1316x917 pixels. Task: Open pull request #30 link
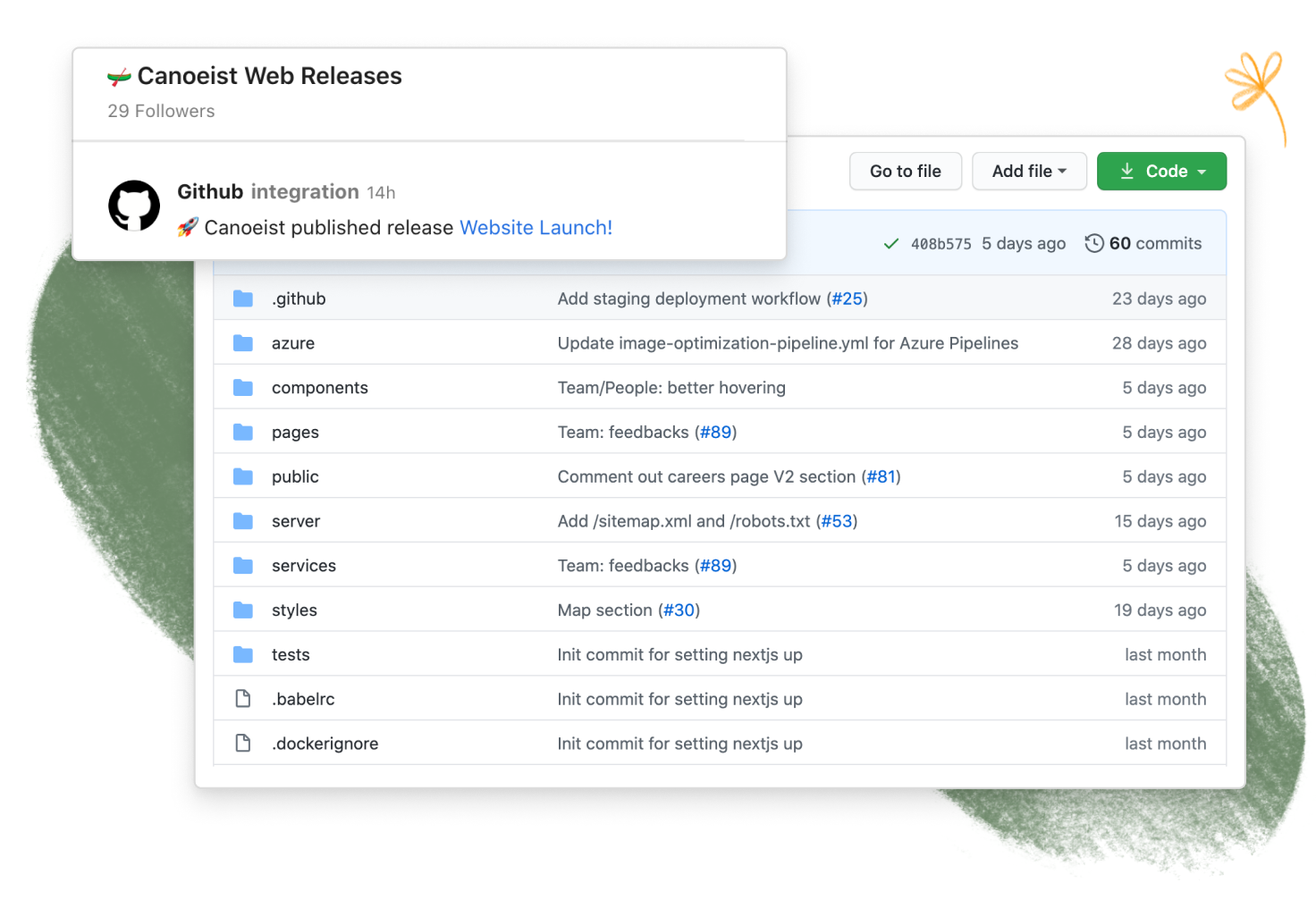coord(679,610)
